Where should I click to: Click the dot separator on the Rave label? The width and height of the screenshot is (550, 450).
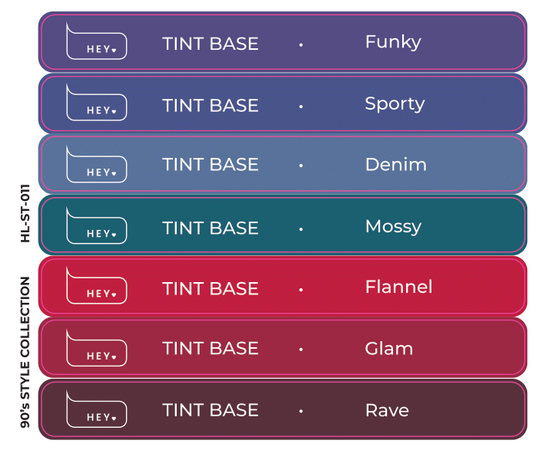point(301,411)
